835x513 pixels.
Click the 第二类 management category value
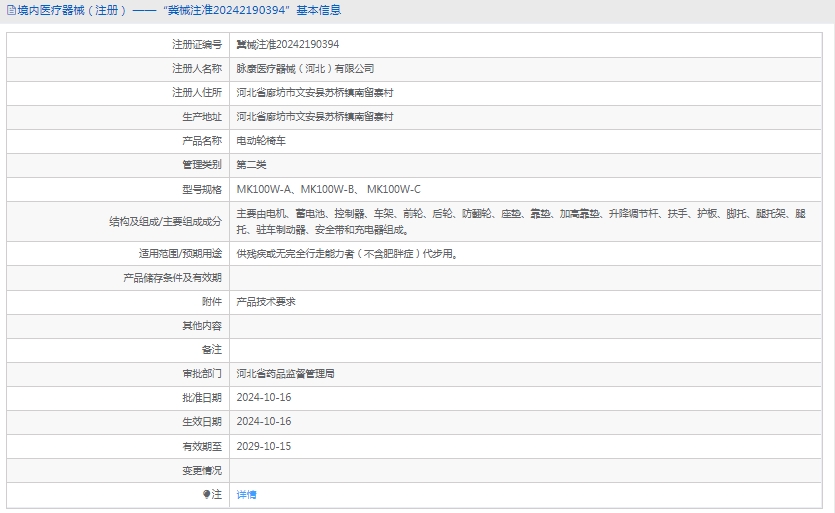point(251,165)
